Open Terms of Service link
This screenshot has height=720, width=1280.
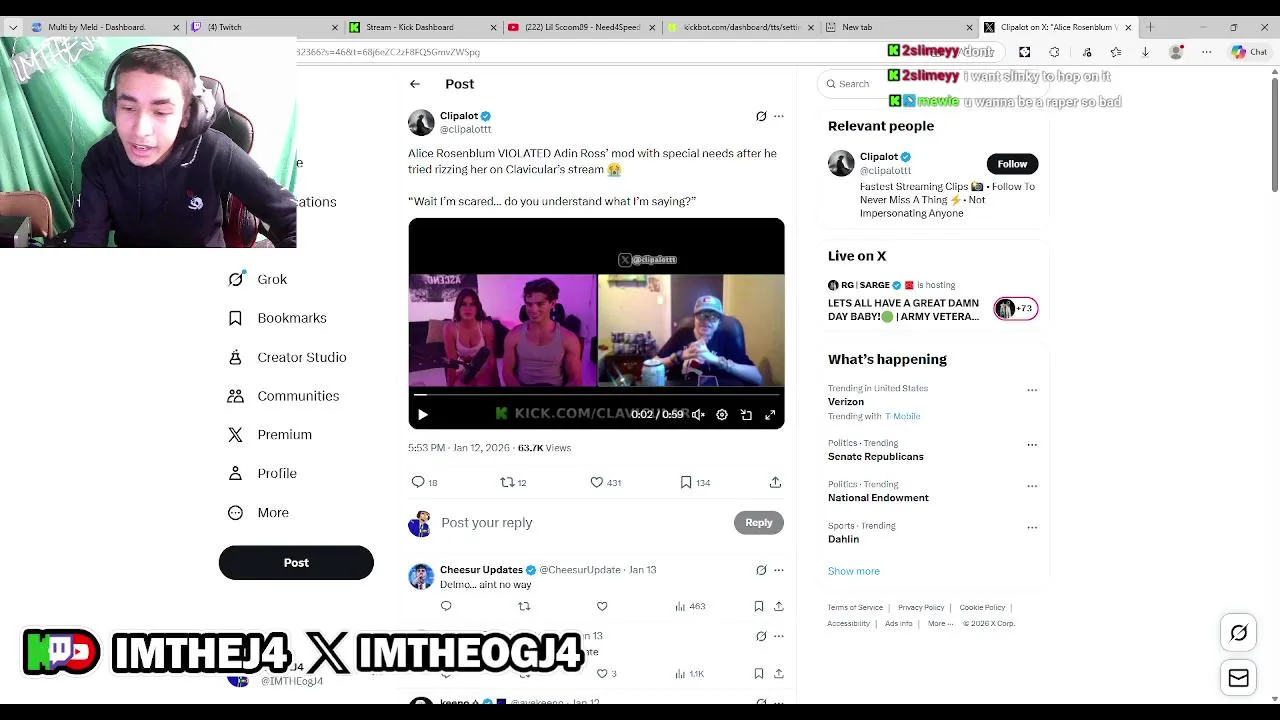(855, 607)
